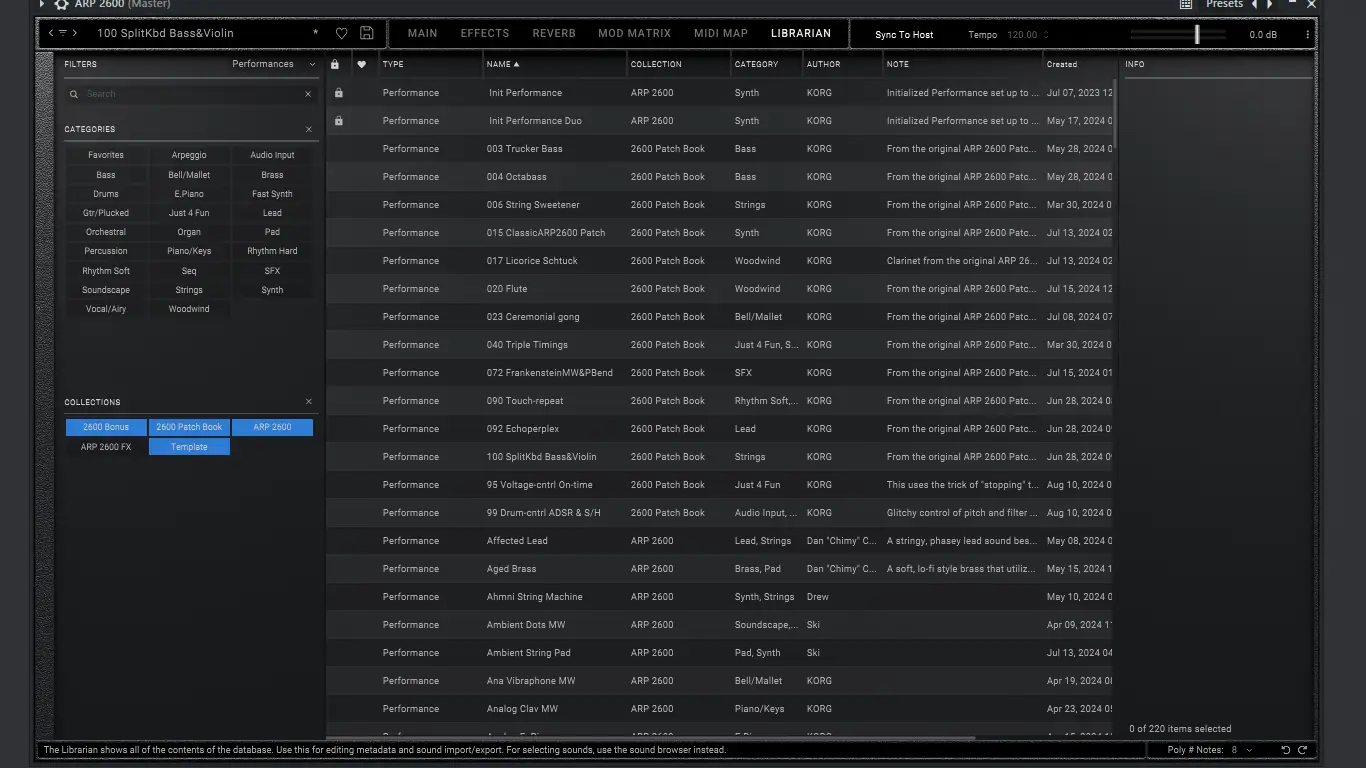Clear the Collections filter selection
The image size is (1366, 768).
tap(308, 402)
